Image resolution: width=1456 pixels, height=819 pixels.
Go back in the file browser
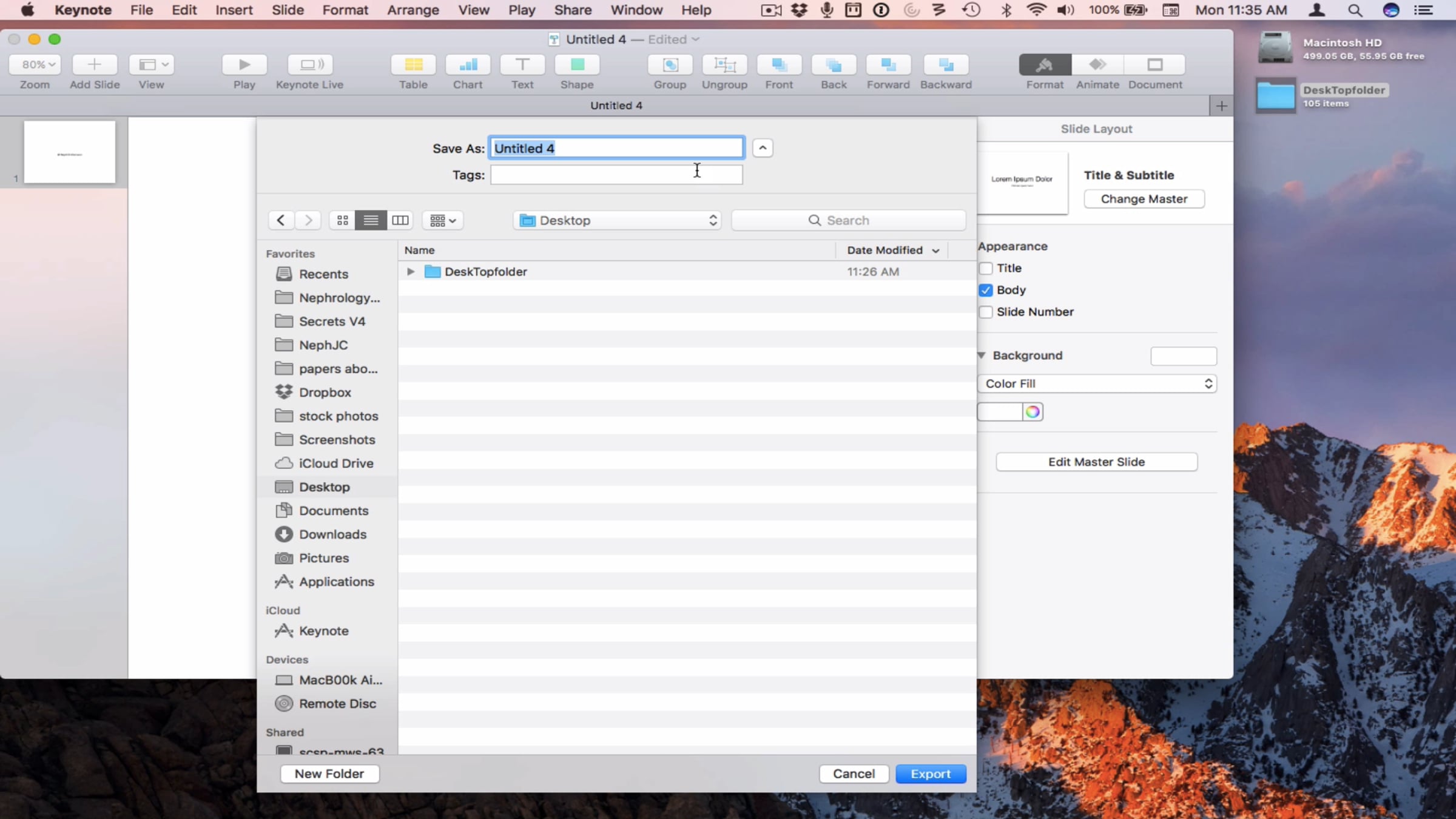click(x=281, y=220)
